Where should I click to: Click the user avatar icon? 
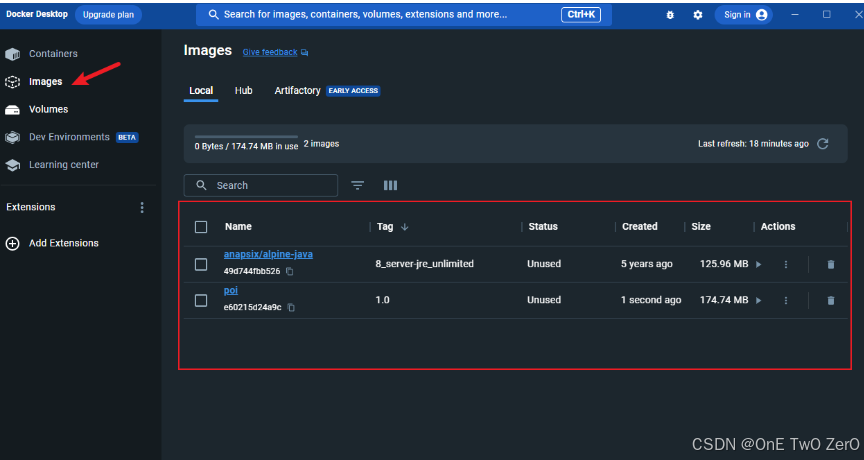(762, 15)
